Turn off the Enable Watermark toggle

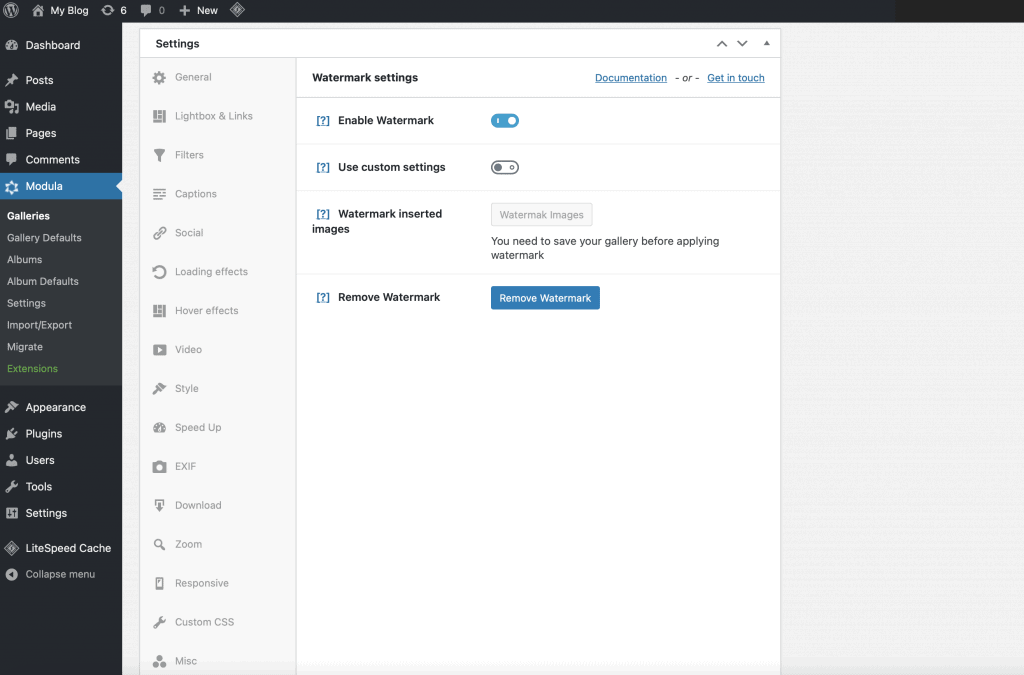coord(505,121)
